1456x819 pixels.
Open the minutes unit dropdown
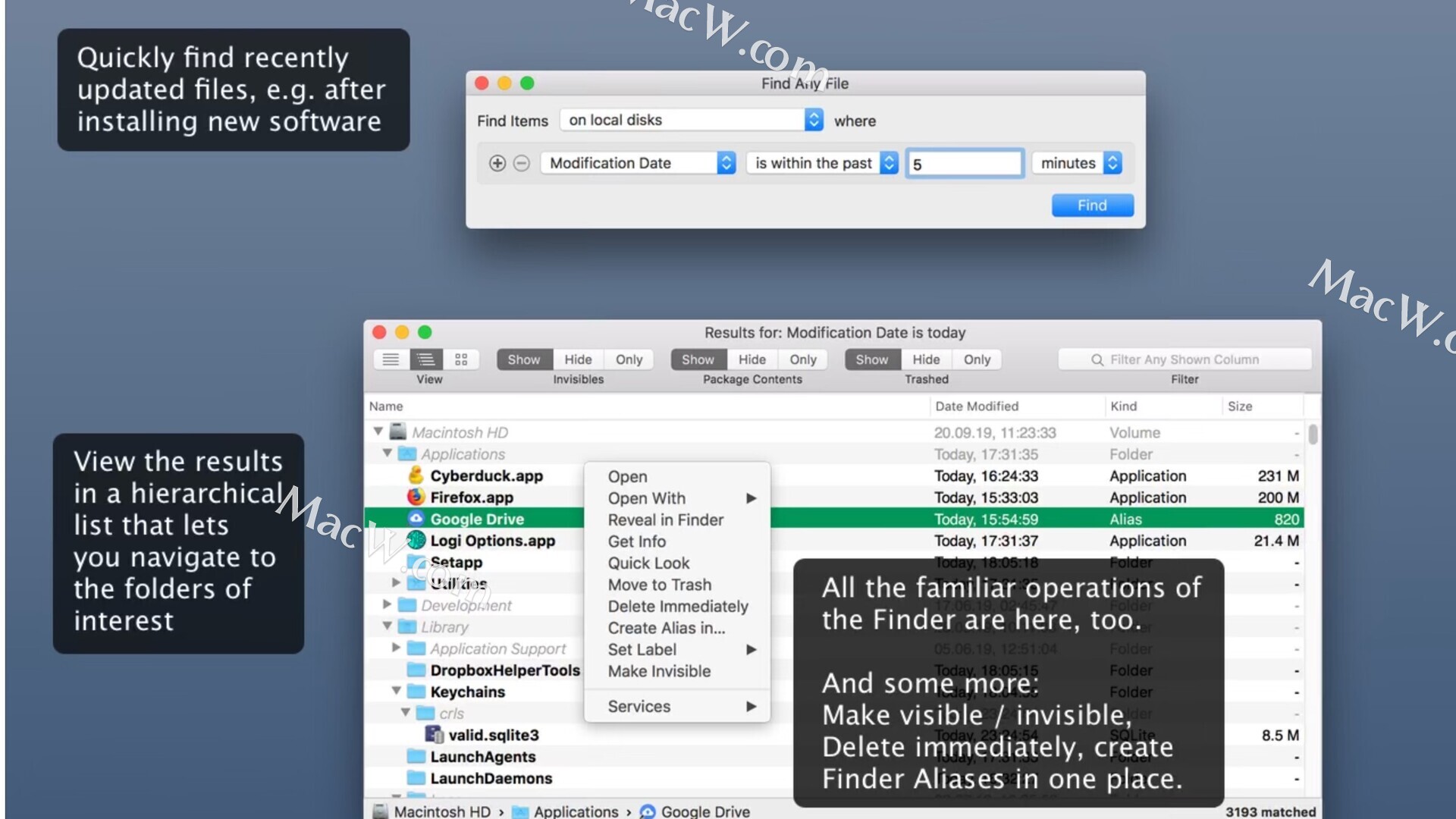point(1077,163)
